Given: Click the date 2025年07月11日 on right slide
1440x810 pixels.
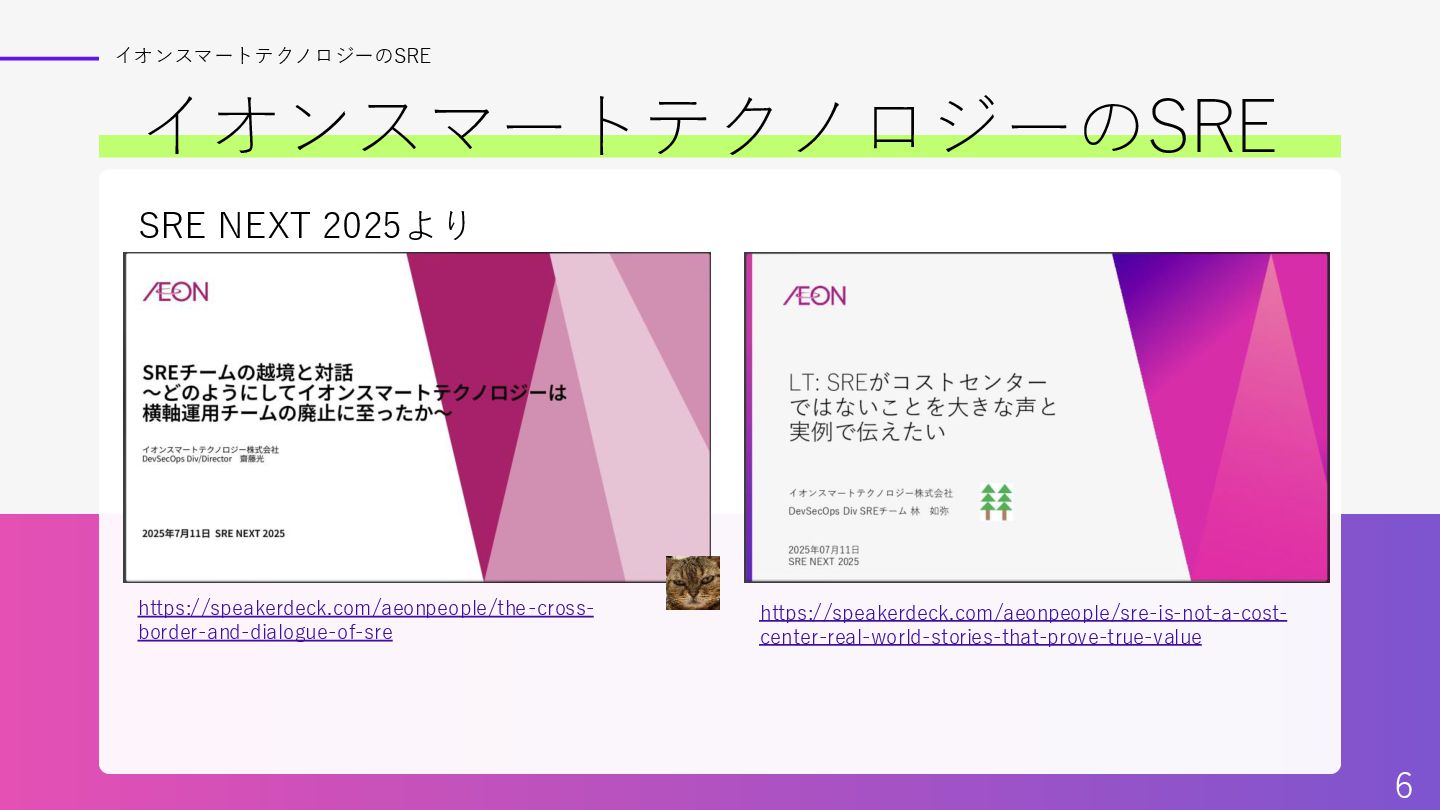Looking at the screenshot, I should 824,550.
